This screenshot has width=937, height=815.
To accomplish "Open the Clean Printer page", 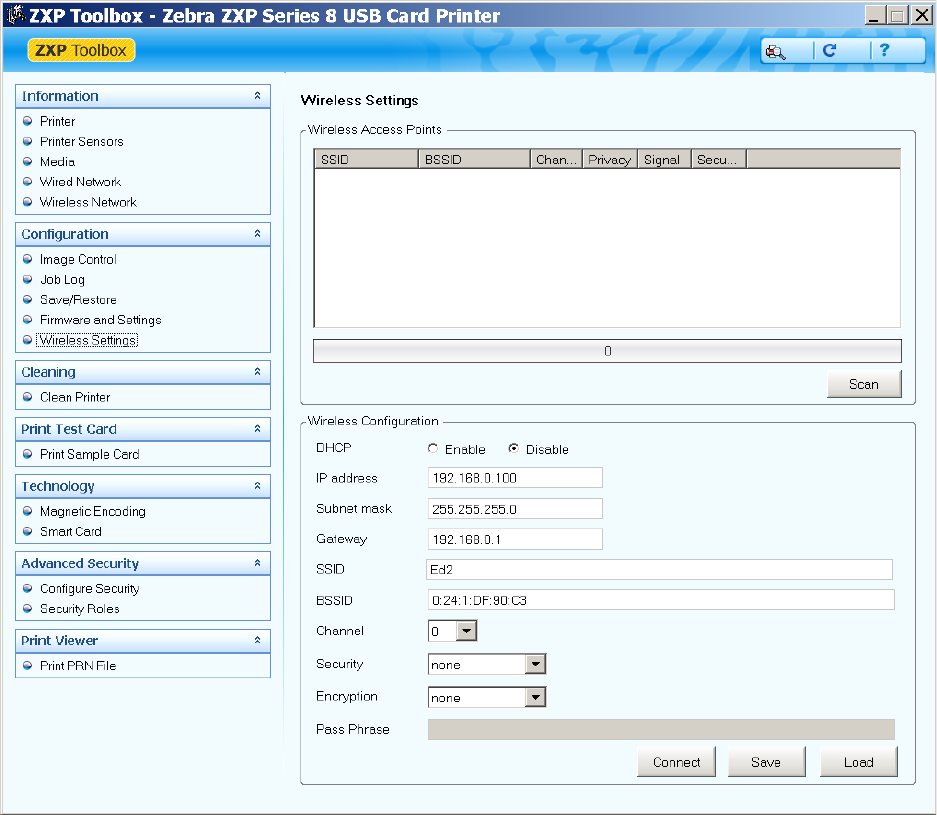I will click(x=75, y=397).
